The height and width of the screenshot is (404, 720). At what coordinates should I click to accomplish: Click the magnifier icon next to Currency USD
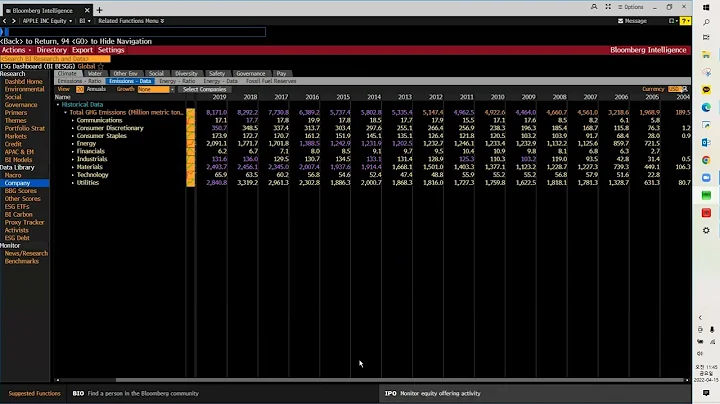click(x=685, y=89)
